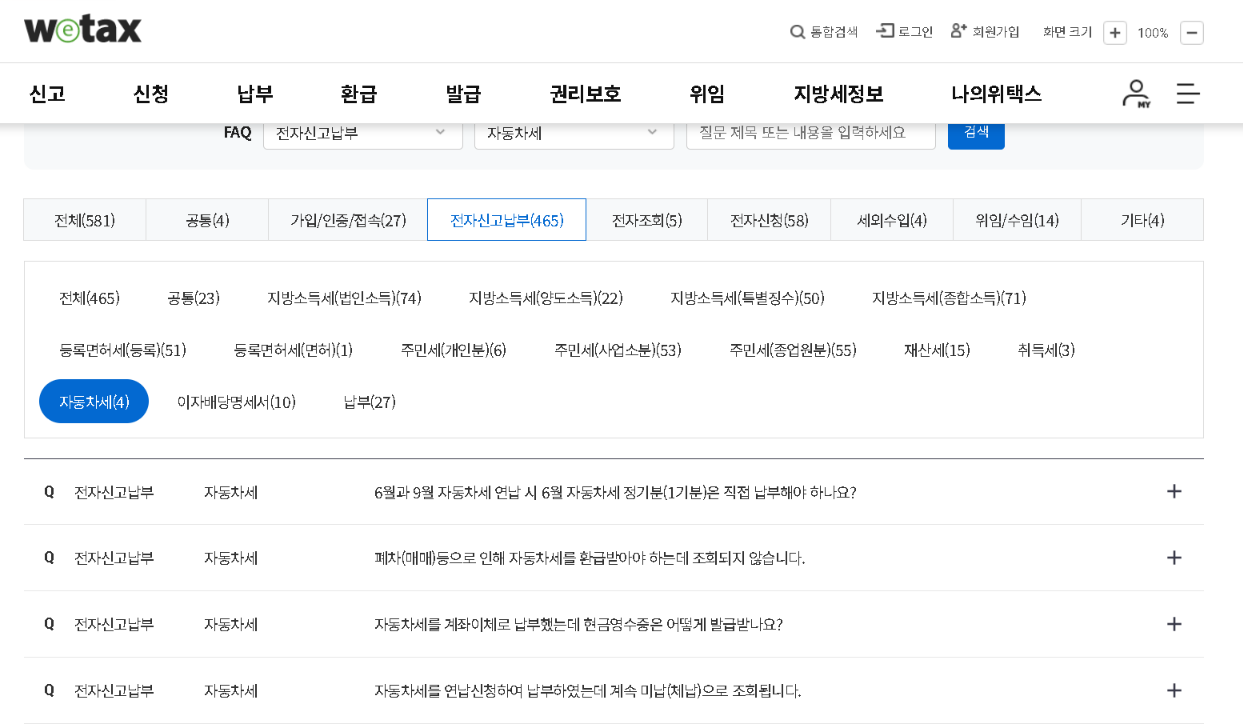
Task: Switch to 공통(4) tab
Action: (207, 220)
